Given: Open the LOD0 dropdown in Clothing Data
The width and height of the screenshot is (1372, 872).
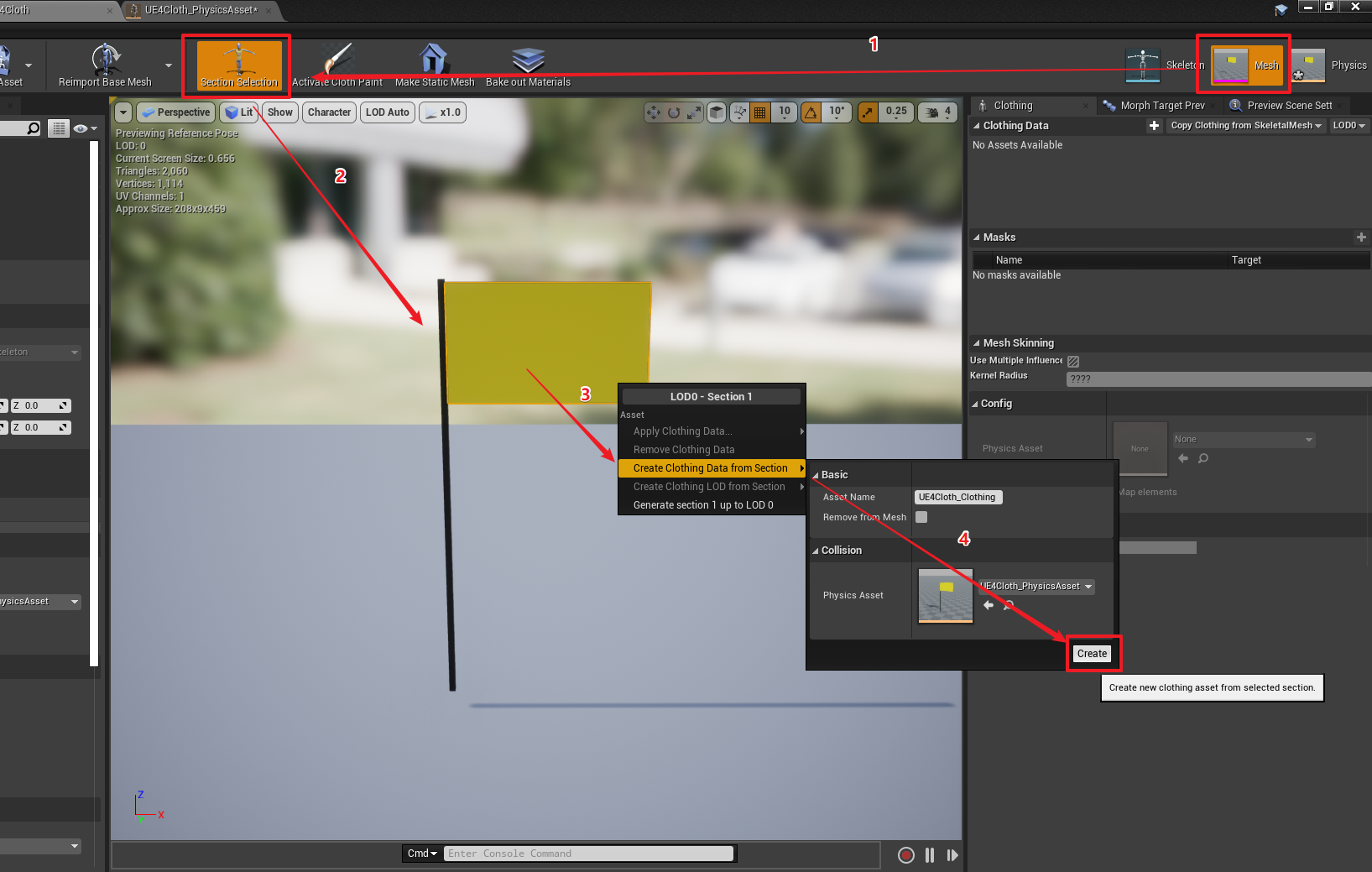Looking at the screenshot, I should [x=1349, y=126].
